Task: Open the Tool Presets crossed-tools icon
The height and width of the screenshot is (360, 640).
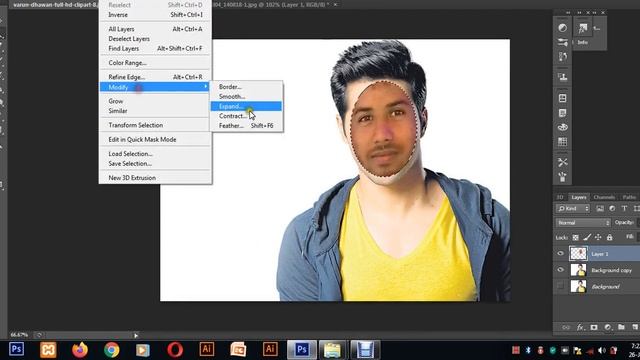Action: pos(562,162)
